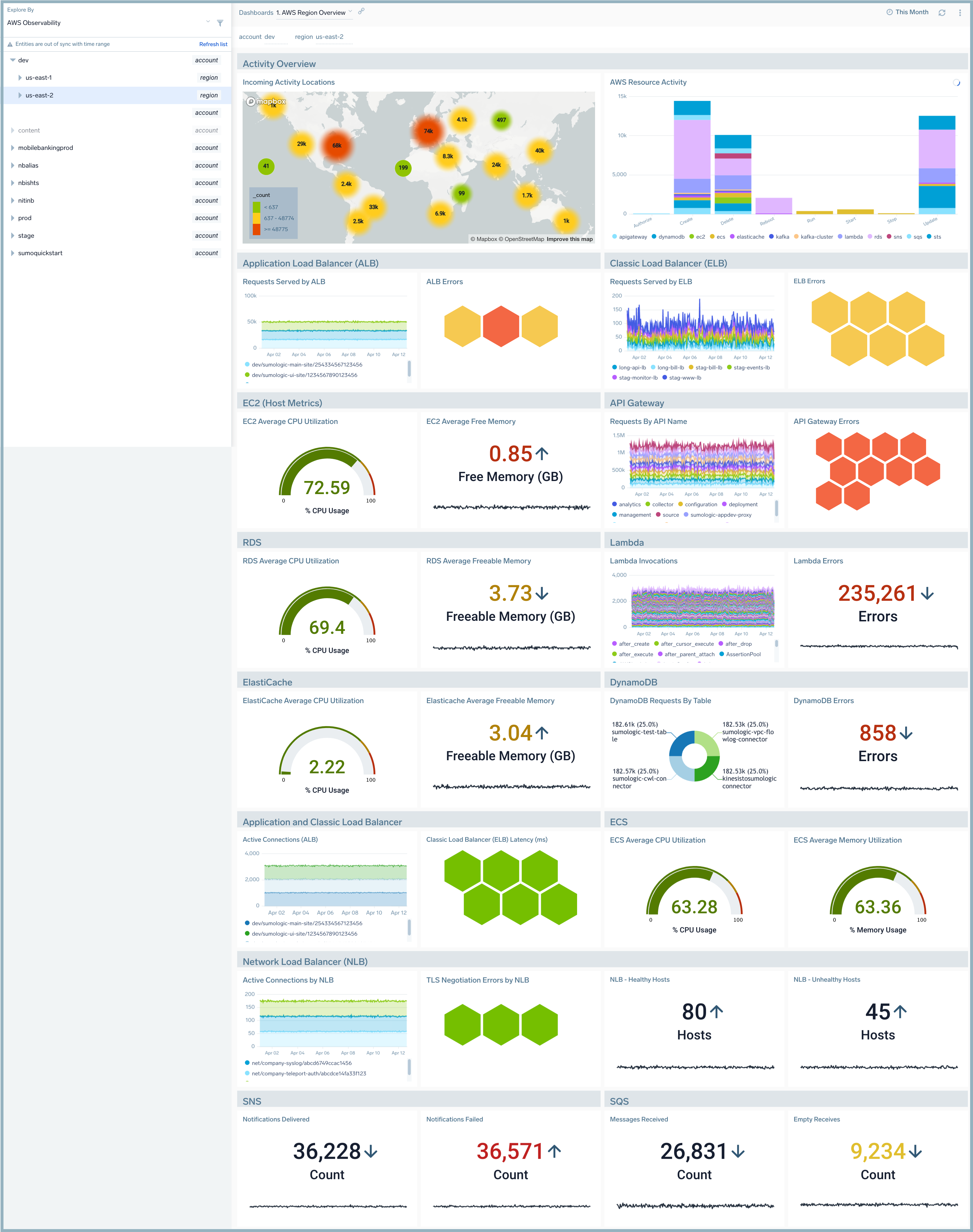Open the Dashboards menu
This screenshot has height=1232, width=973.
(256, 12)
